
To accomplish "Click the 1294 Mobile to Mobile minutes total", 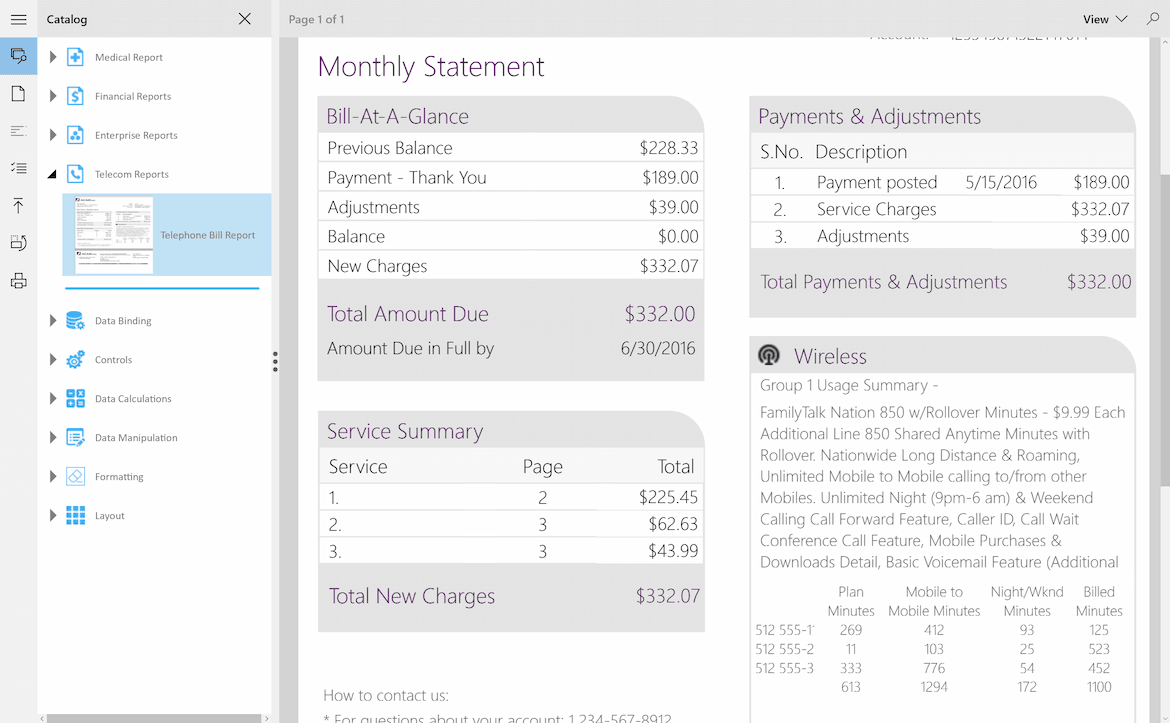I will 933,686.
